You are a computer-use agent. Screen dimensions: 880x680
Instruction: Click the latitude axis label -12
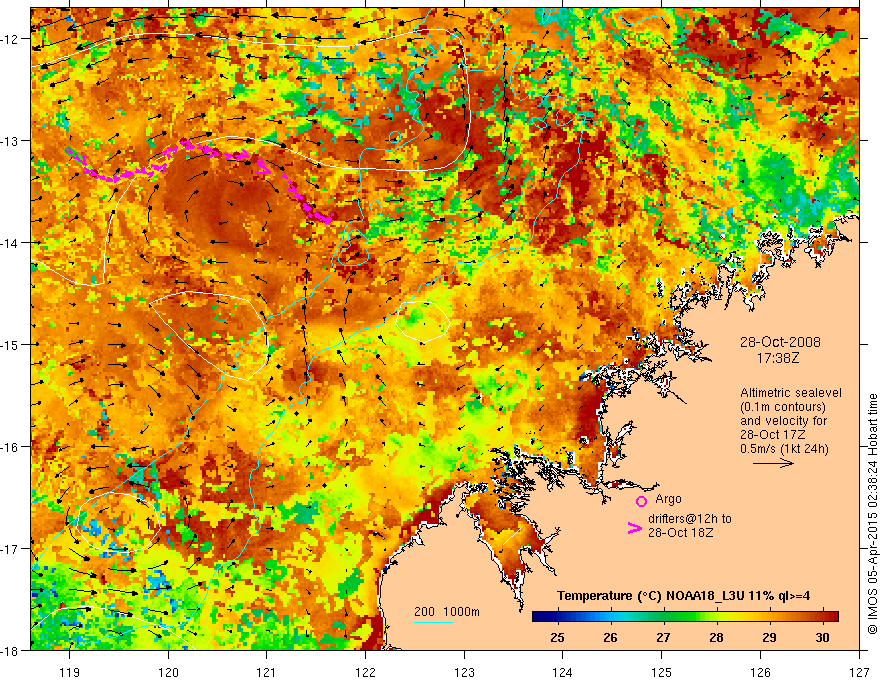click(10, 39)
